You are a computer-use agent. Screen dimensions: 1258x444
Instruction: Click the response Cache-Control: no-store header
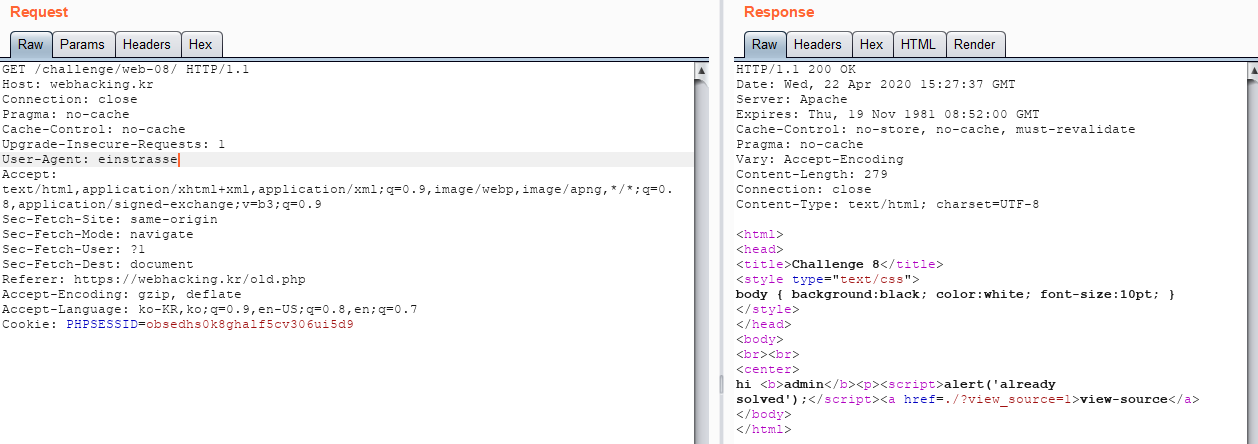point(936,129)
